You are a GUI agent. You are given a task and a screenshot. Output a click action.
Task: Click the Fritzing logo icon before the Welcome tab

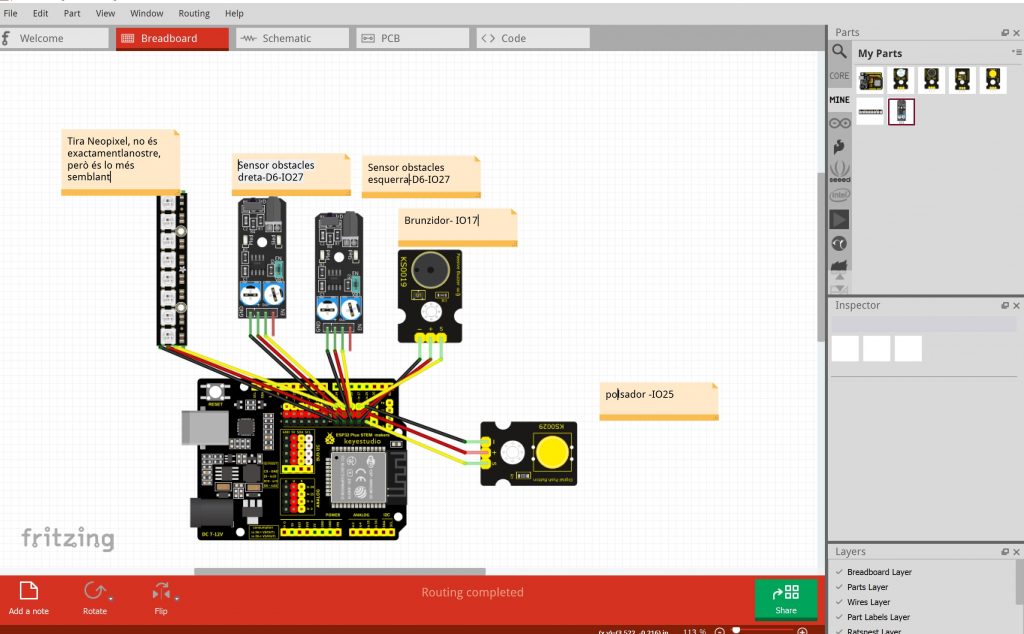[x=7, y=37]
